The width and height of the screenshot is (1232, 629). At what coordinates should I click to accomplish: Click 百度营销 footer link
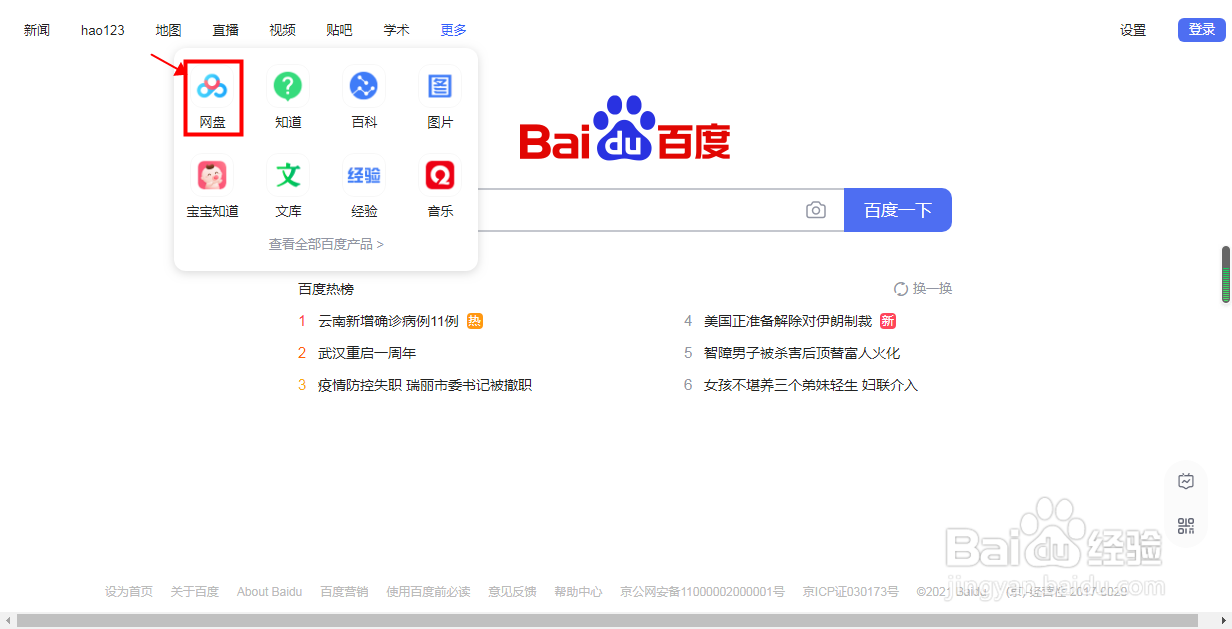[x=344, y=592]
